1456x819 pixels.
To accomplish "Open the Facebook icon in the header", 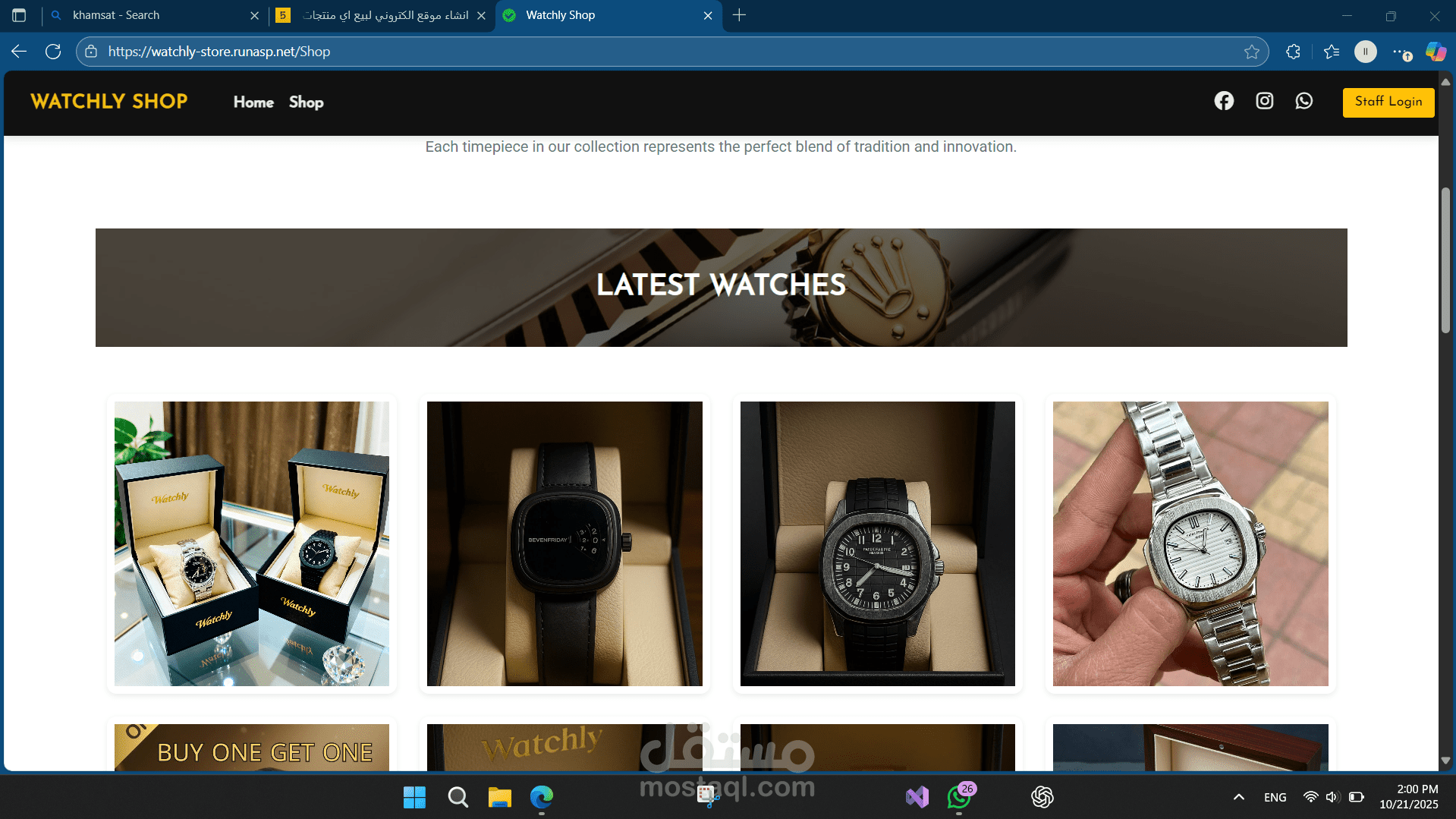I will 1224,101.
